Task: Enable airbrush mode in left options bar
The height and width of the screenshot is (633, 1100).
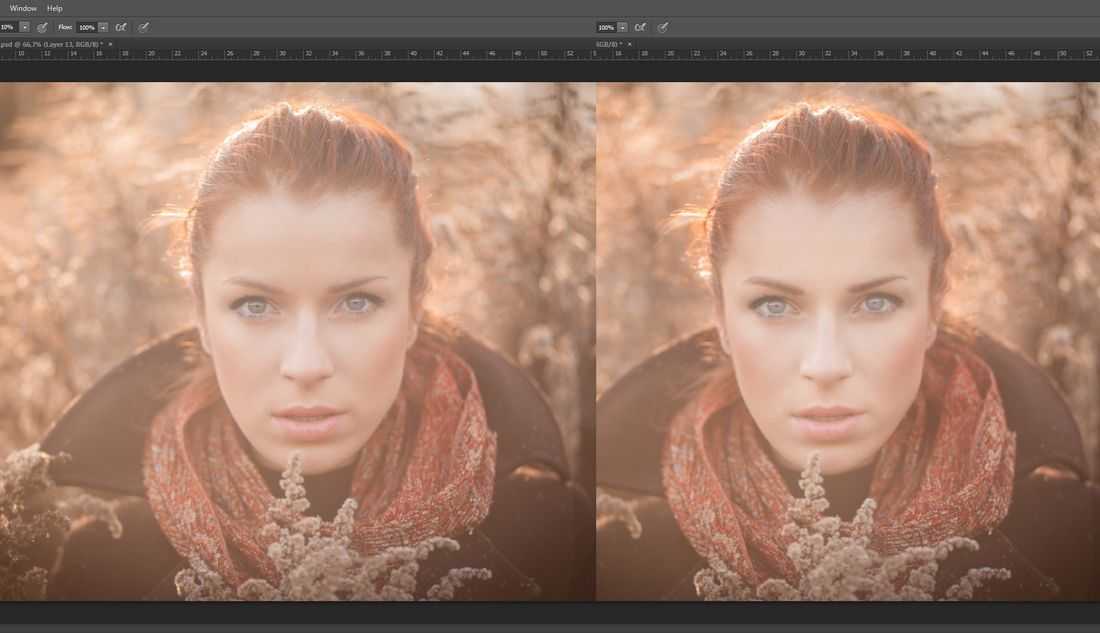Action: pyautogui.click(x=121, y=27)
